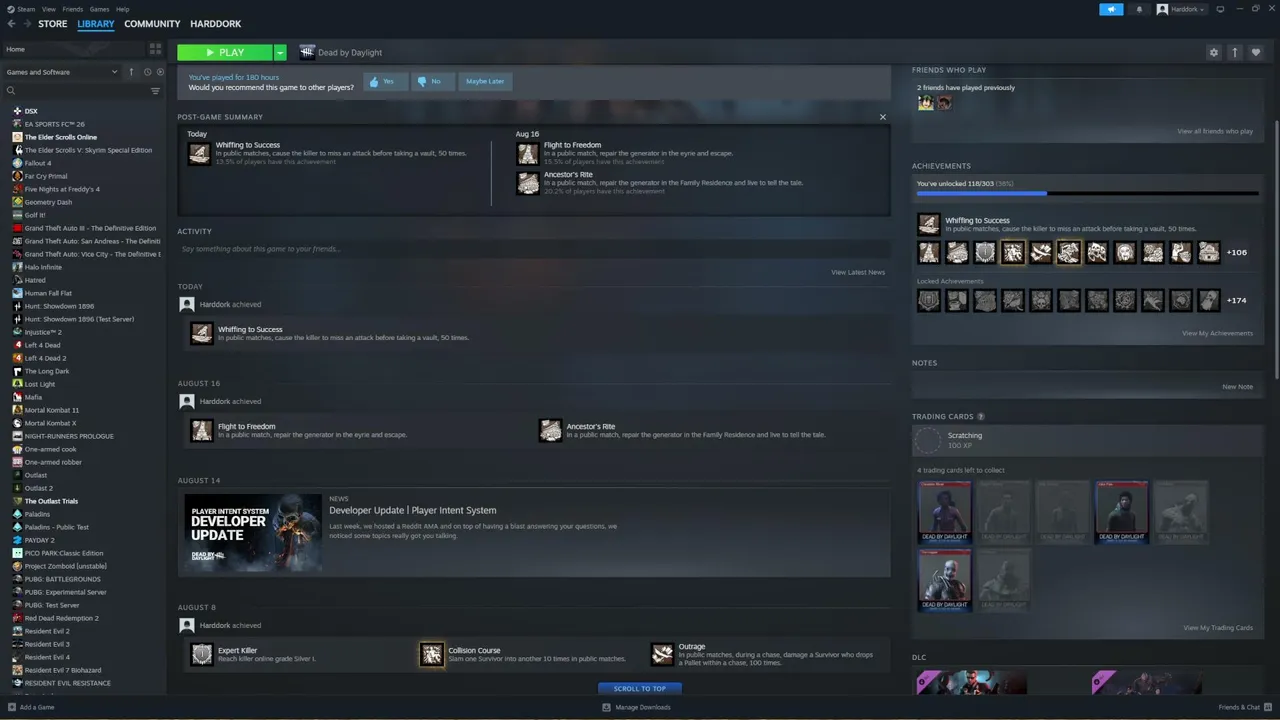Screen dimensions: 1280x720
Task: Open the Help menu
Action: tap(122, 9)
